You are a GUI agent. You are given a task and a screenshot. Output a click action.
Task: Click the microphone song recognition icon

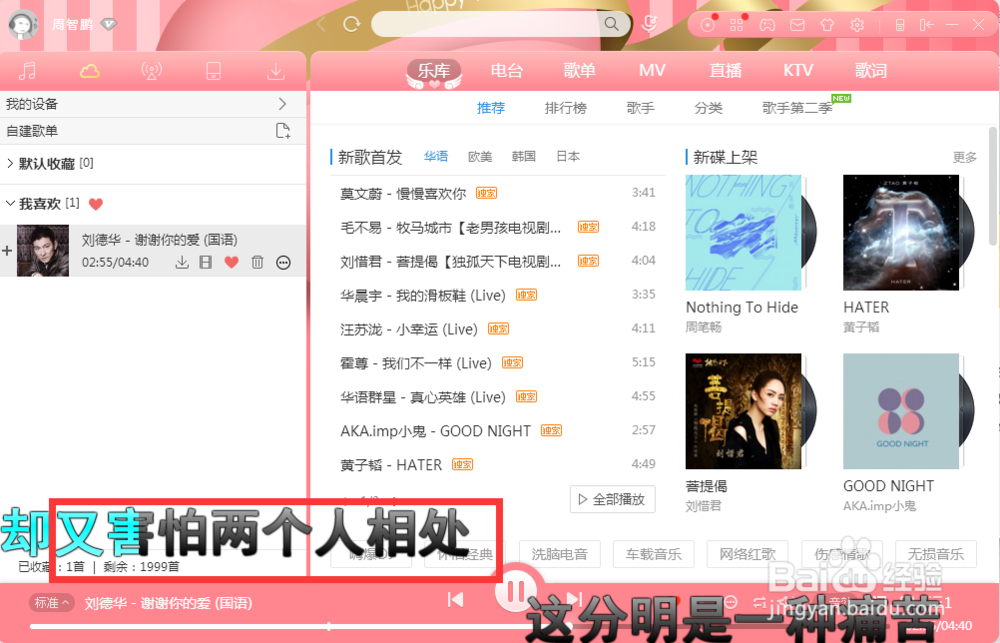click(650, 24)
